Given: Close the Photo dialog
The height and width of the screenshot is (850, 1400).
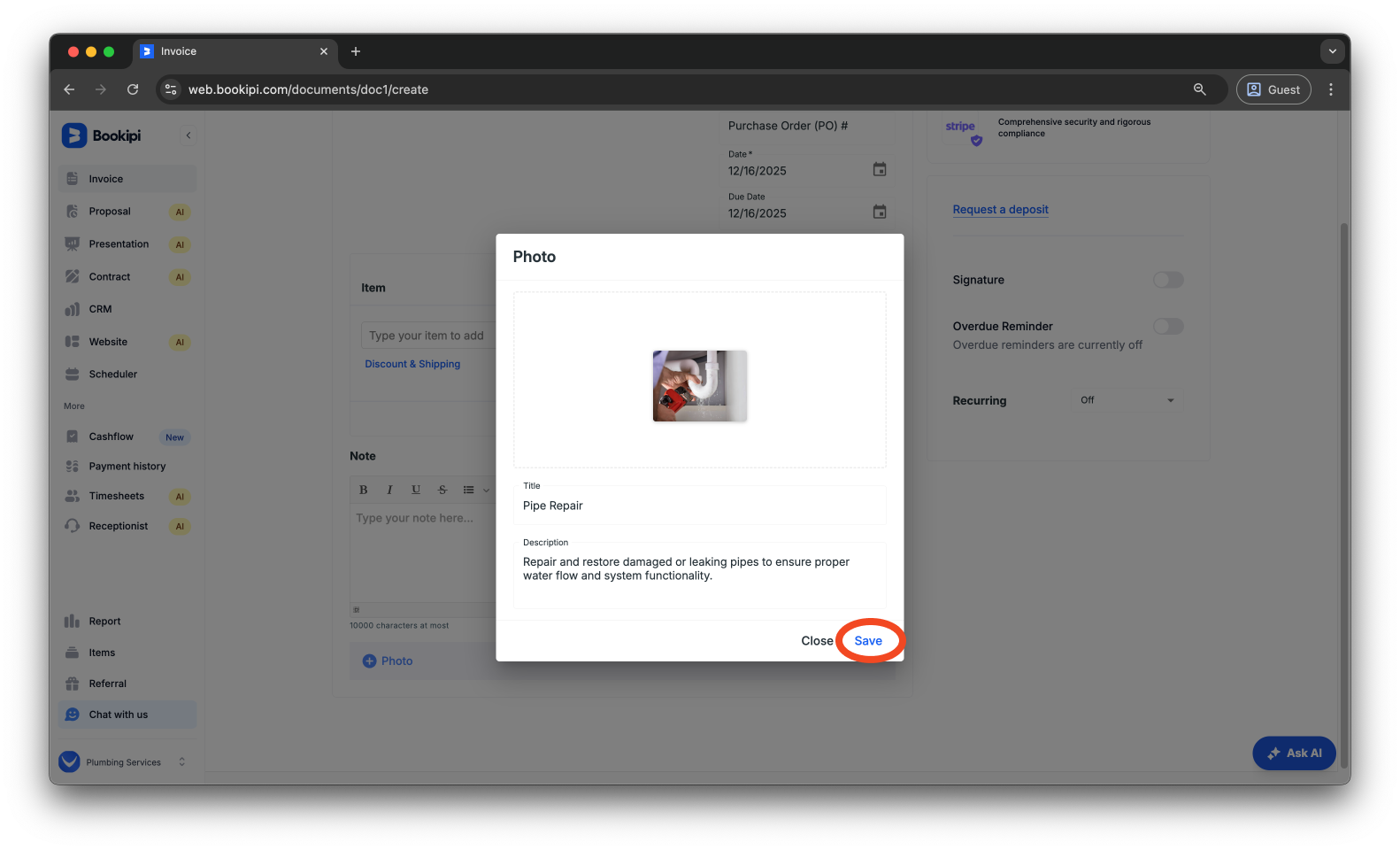Looking at the screenshot, I should (817, 641).
